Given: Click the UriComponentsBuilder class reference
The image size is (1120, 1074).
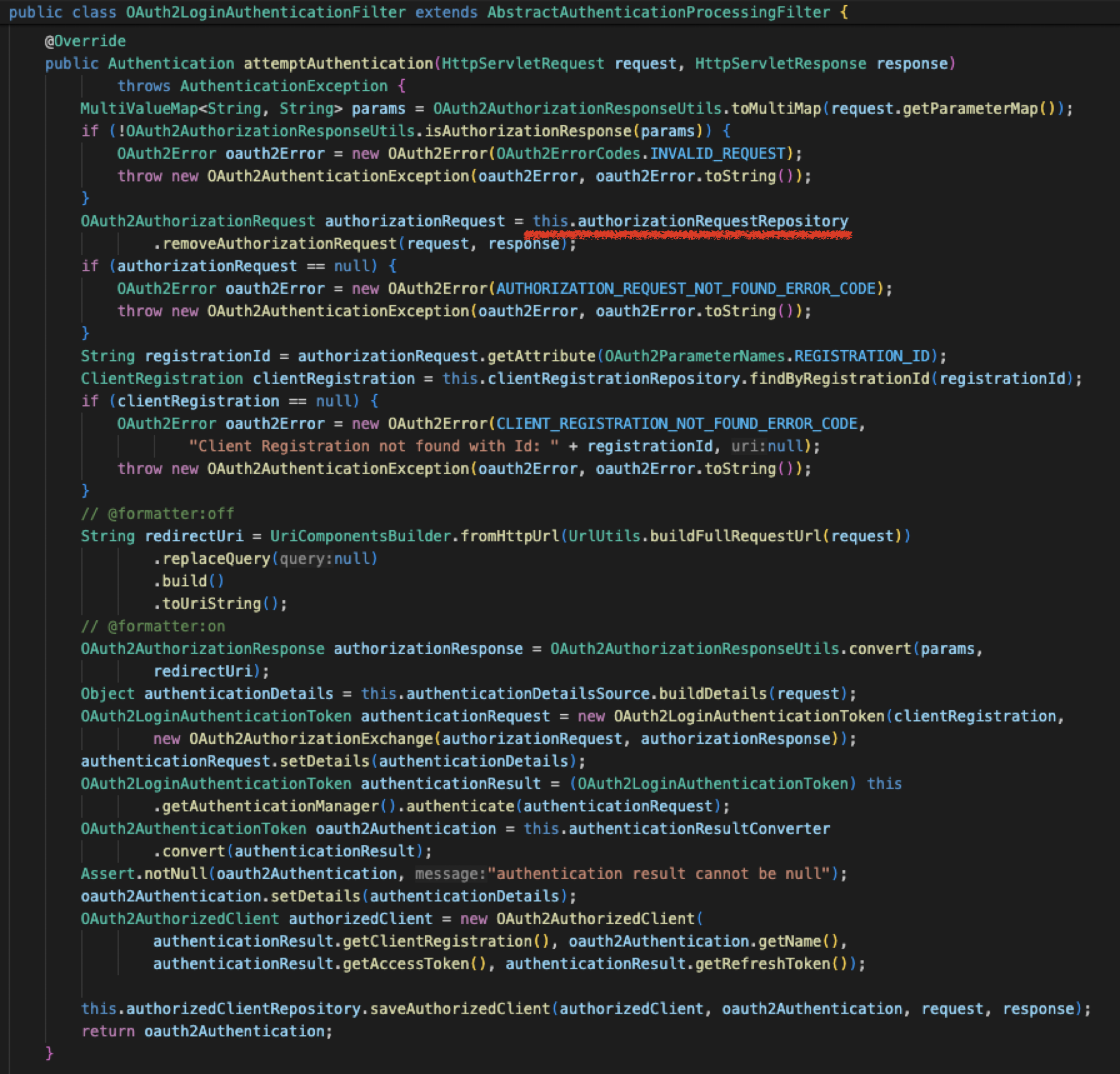Looking at the screenshot, I should (360, 536).
